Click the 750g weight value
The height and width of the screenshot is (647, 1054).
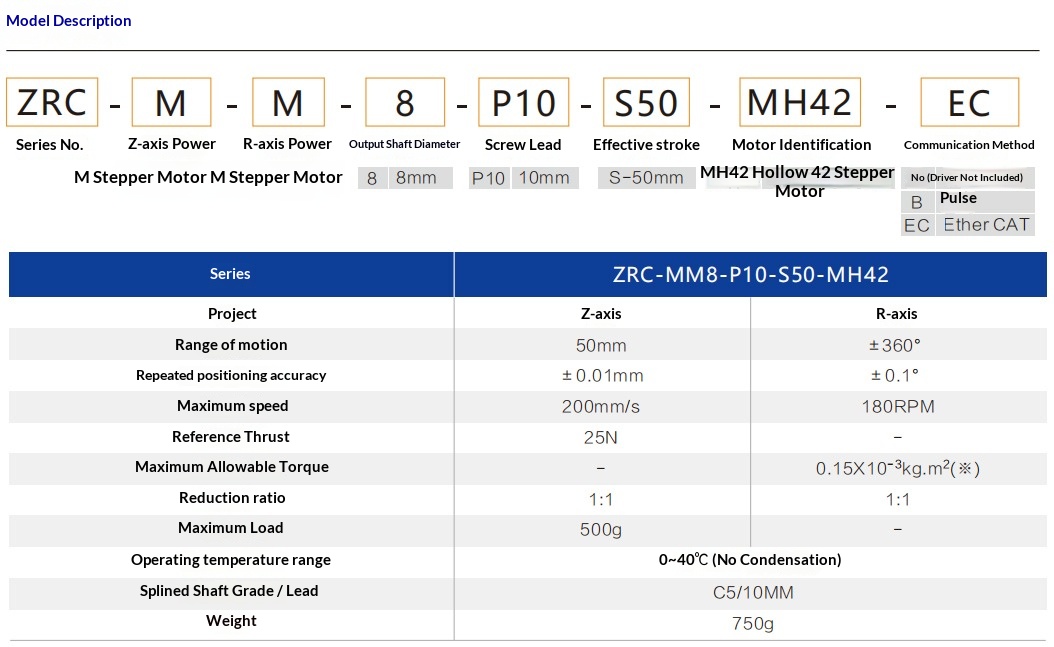pyautogui.click(x=753, y=623)
